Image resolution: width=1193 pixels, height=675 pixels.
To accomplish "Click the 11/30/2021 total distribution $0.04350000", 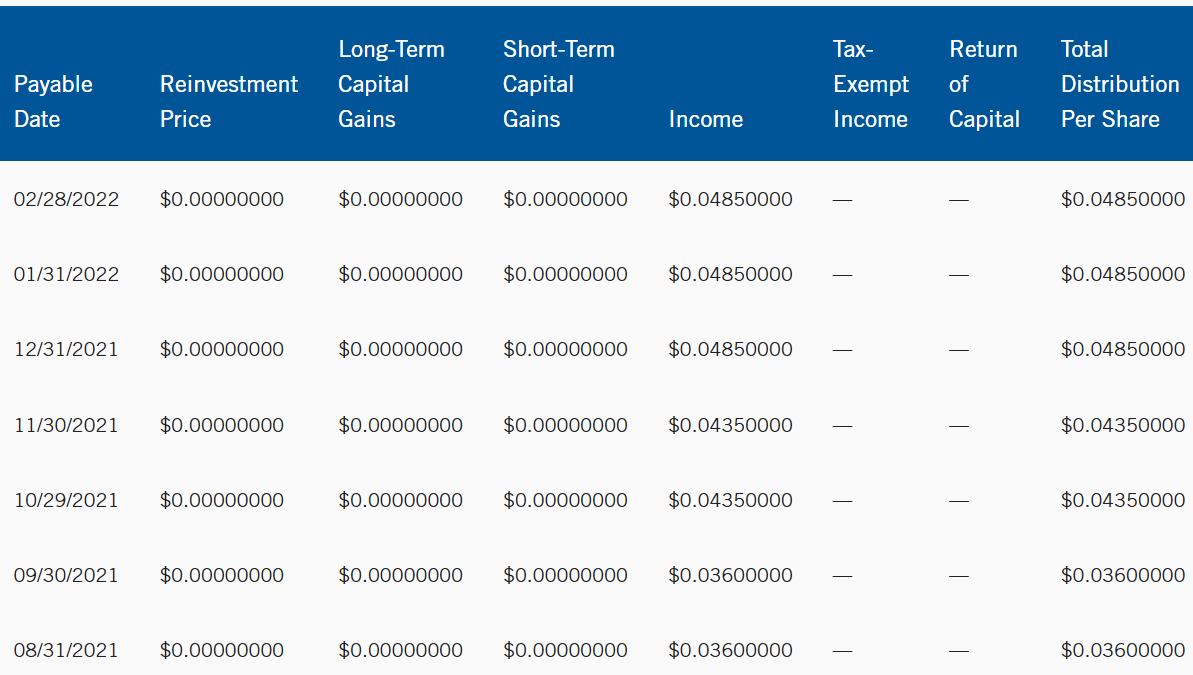I will [1123, 425].
